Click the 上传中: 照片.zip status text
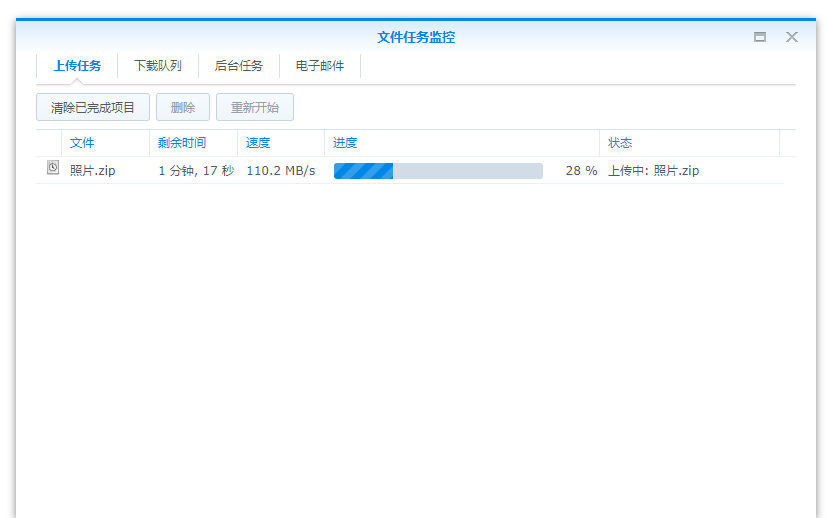This screenshot has width=830, height=518. [653, 170]
